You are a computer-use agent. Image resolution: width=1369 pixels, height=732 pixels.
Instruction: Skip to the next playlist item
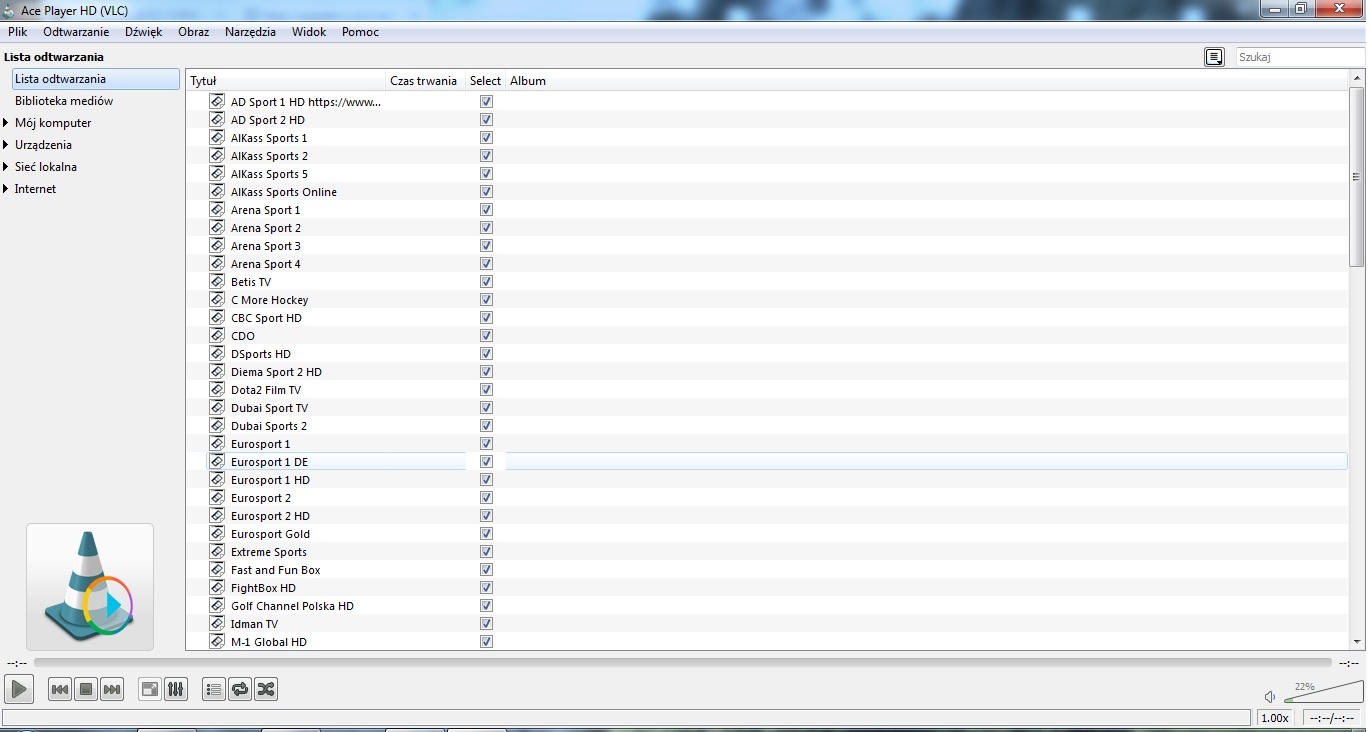(112, 689)
